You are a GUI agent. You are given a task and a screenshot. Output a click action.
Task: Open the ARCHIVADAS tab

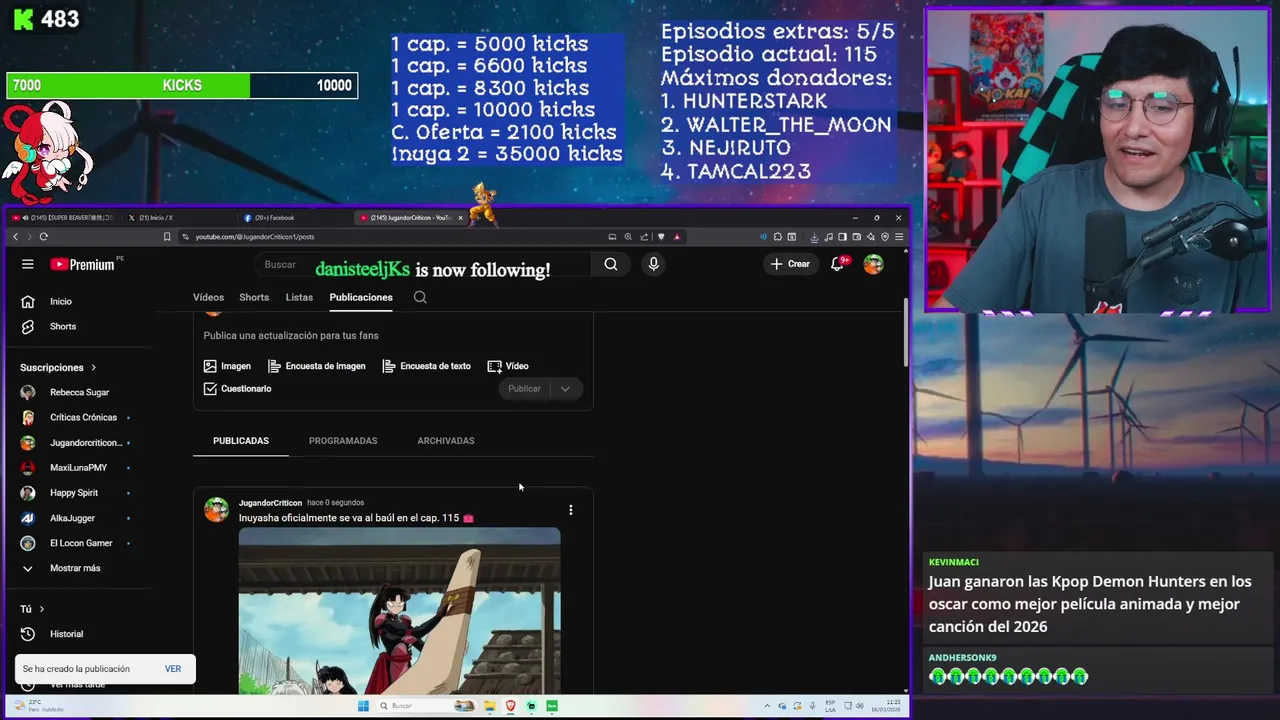[446, 441]
